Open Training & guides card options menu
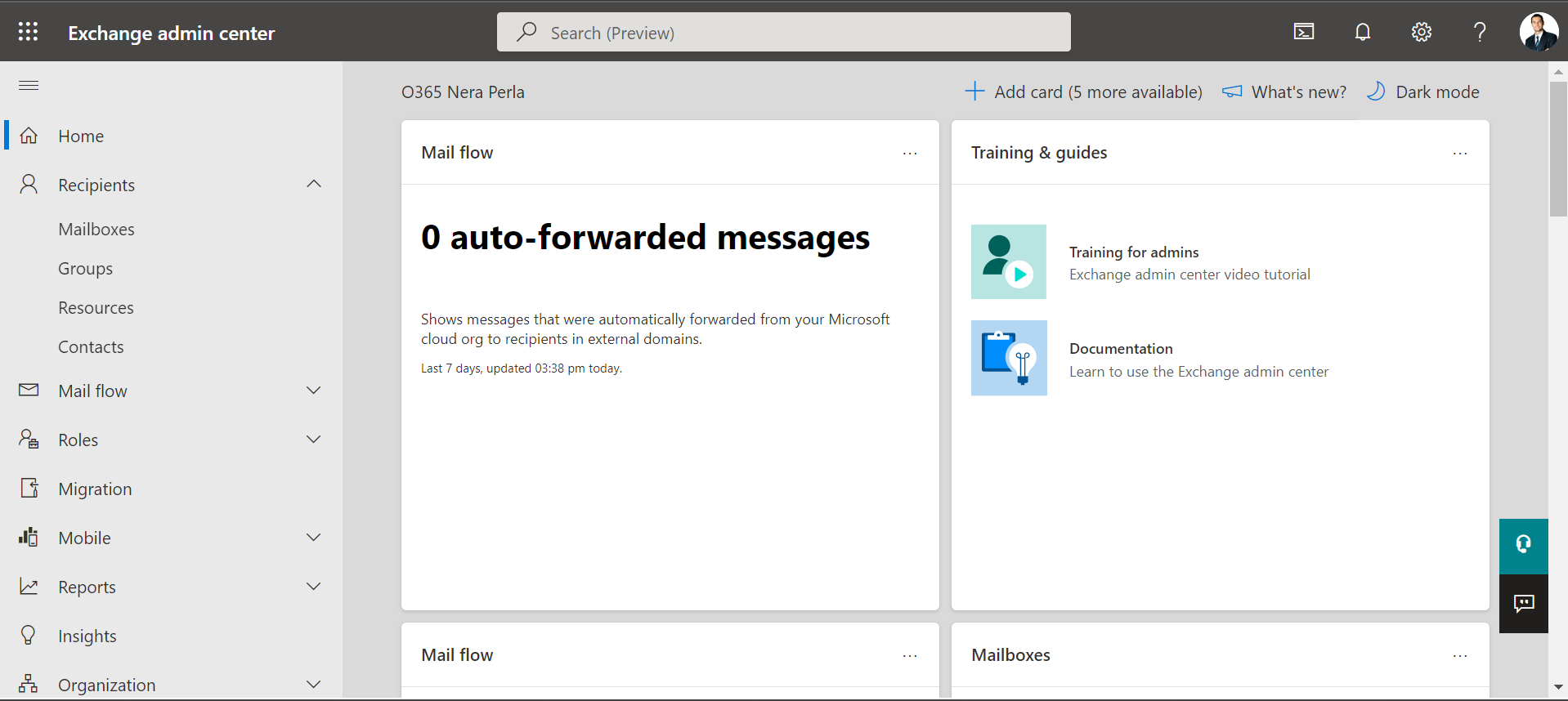The width and height of the screenshot is (1568, 701). pyautogui.click(x=1460, y=154)
